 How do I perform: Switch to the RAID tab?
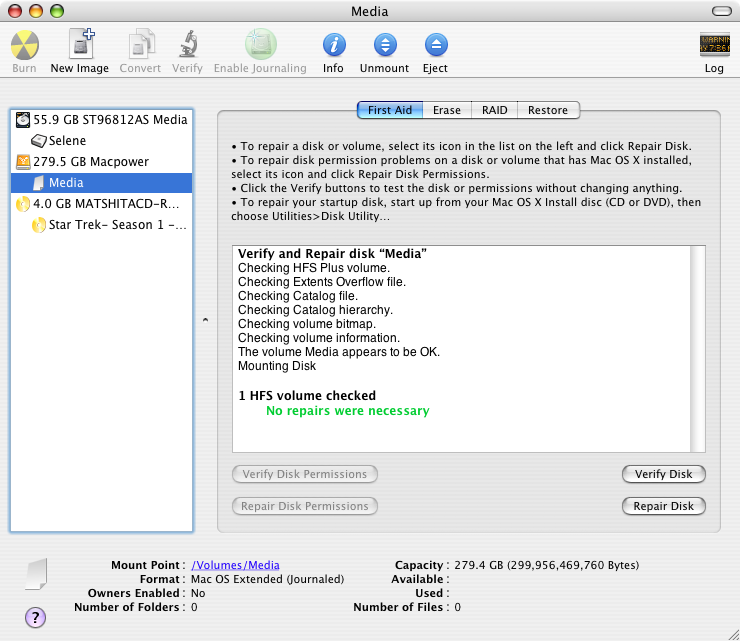(x=495, y=110)
